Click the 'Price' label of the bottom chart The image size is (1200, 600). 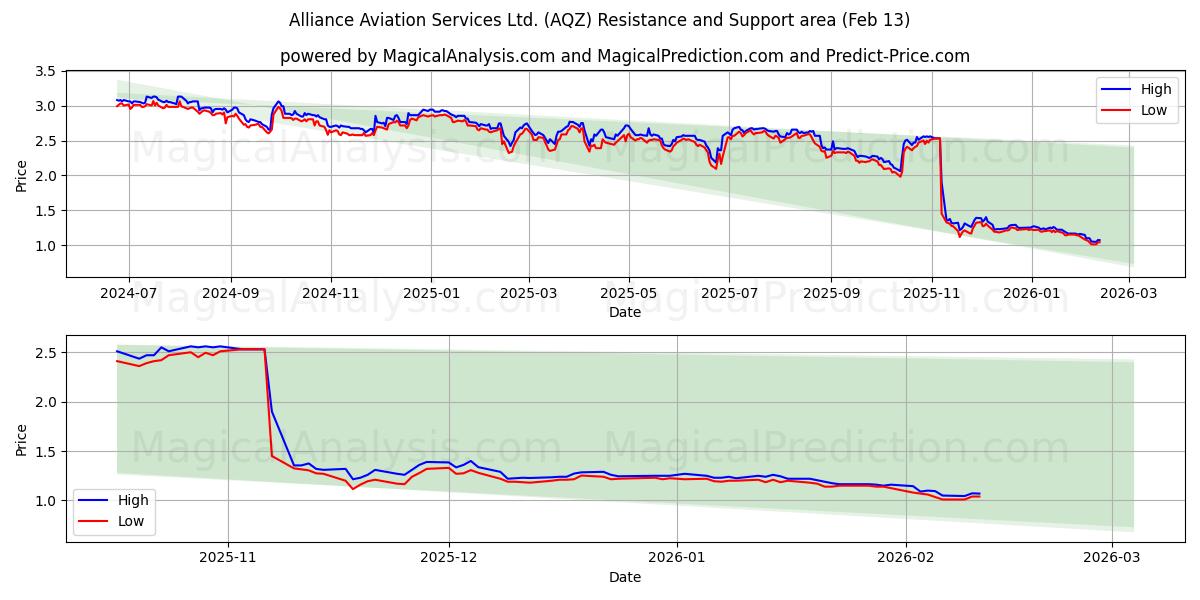[21, 438]
